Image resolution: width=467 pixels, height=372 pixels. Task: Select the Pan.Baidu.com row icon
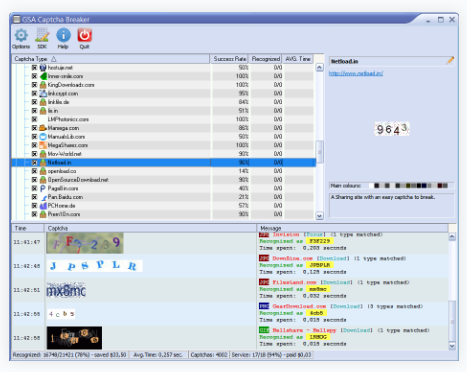(43, 197)
